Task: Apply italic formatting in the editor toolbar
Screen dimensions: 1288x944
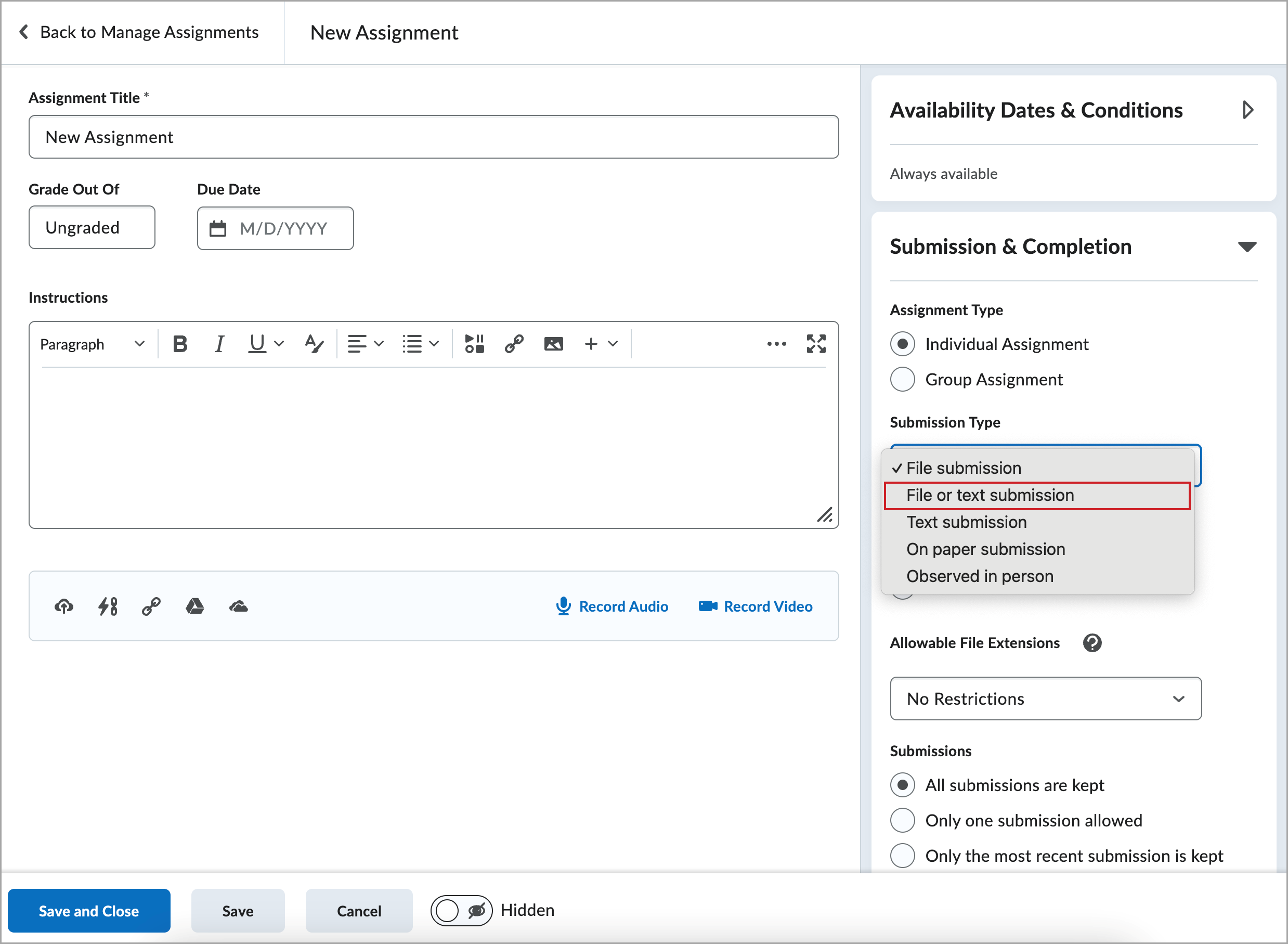Action: (219, 343)
